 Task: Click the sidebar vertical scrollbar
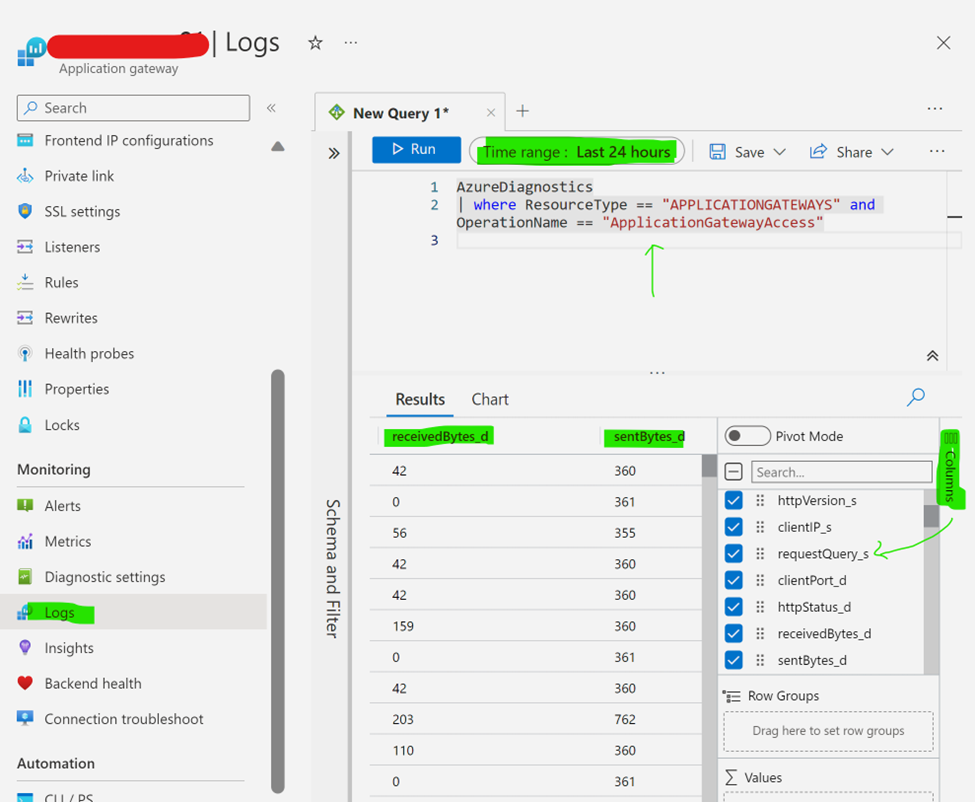click(x=278, y=581)
